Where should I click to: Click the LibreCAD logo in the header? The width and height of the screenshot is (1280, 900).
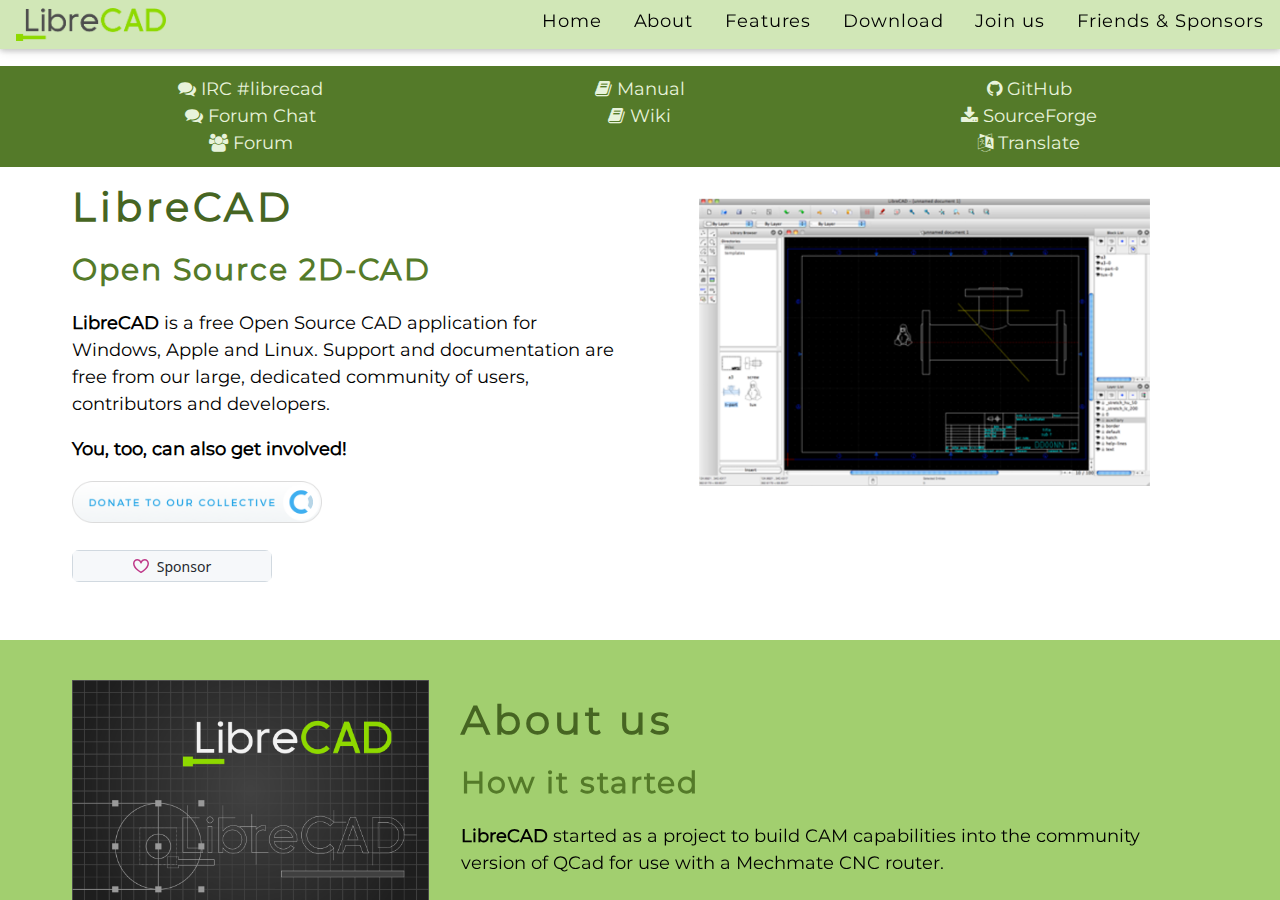(91, 22)
